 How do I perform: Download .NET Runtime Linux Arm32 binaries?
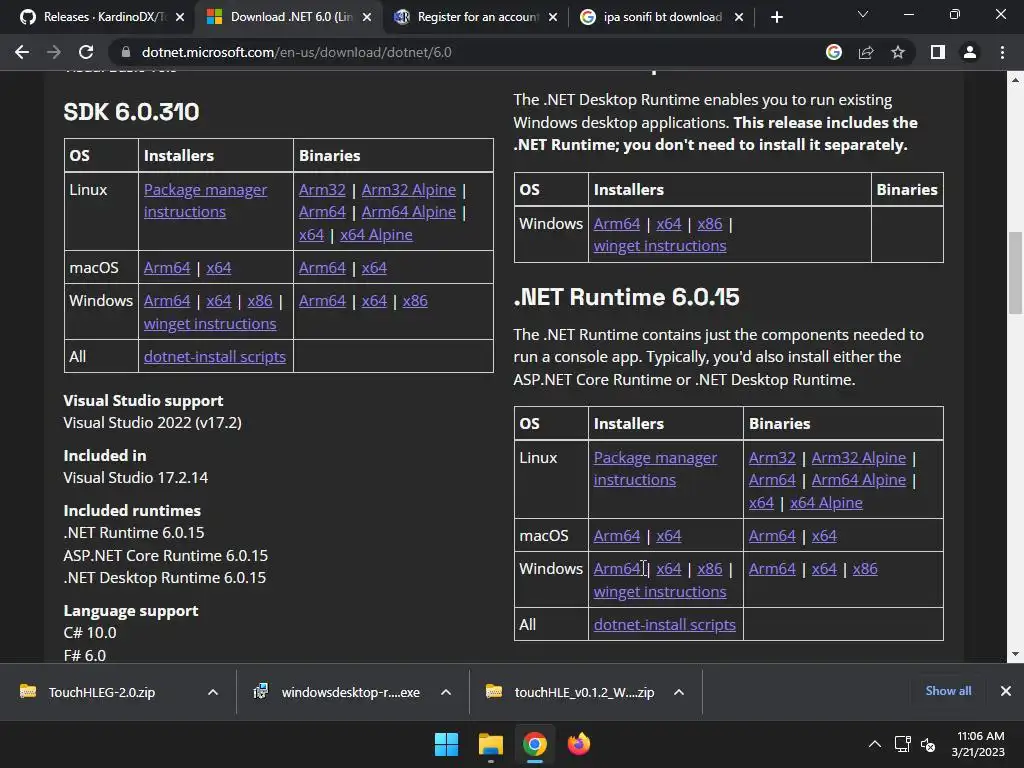click(x=772, y=458)
